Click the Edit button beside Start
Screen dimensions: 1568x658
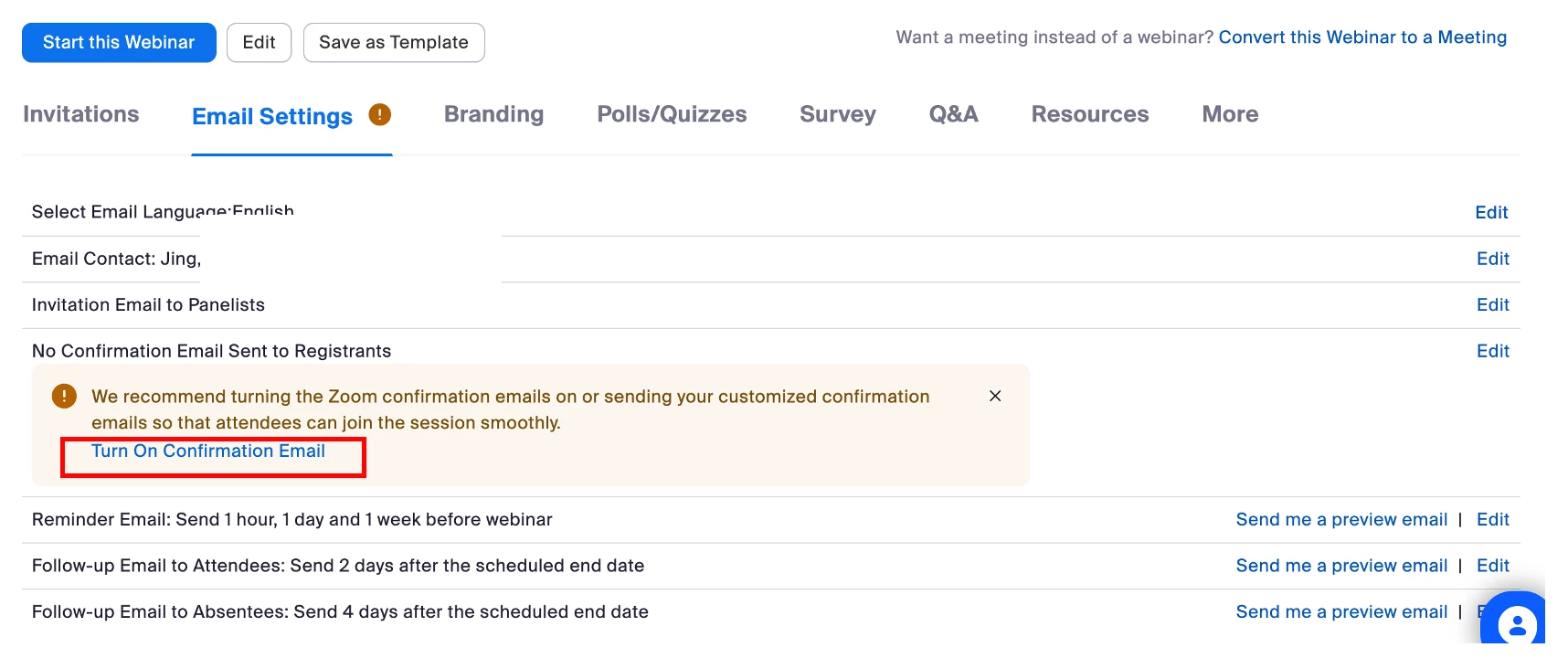coord(259,43)
